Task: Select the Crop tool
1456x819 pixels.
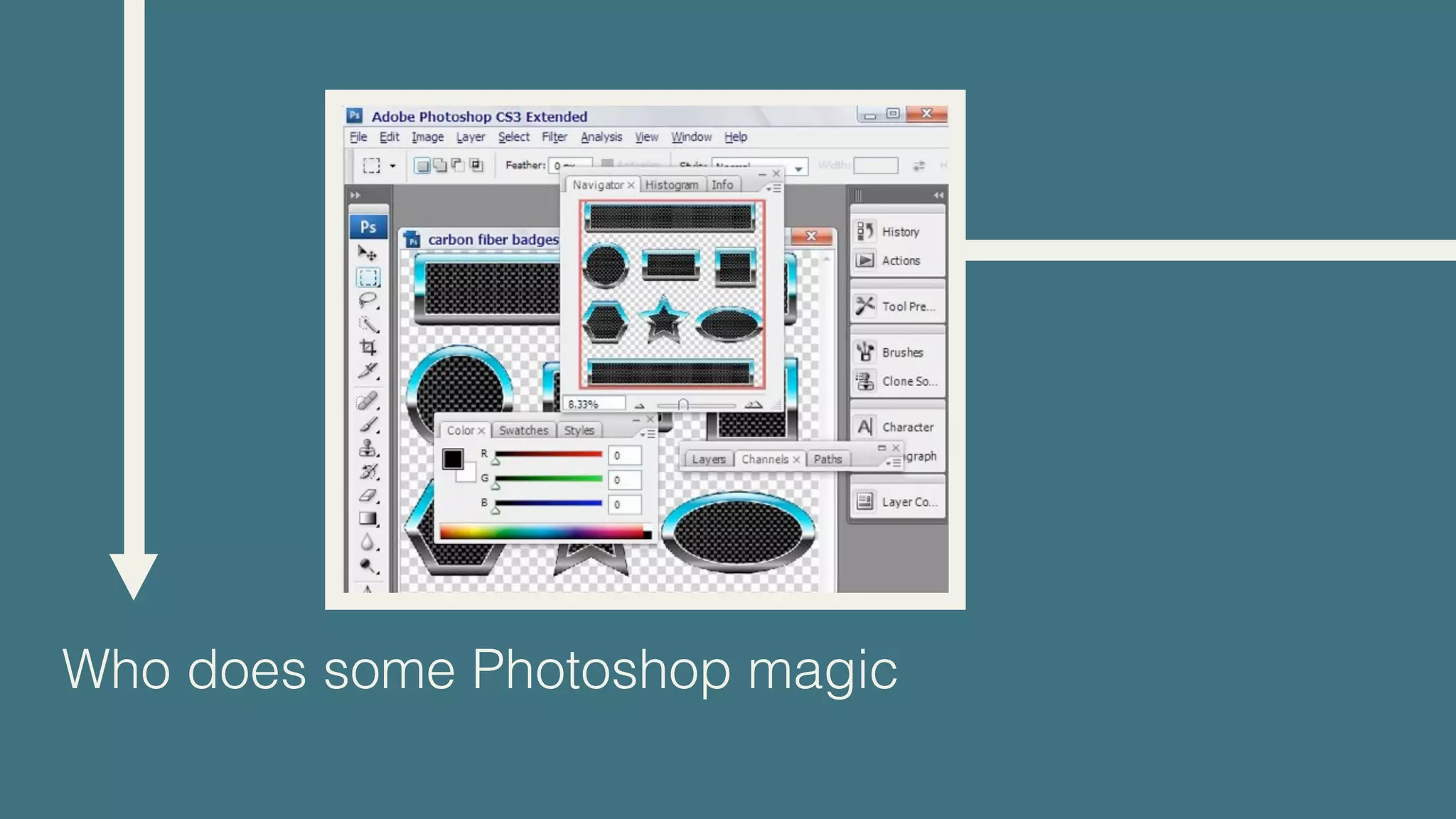Action: pos(368,348)
